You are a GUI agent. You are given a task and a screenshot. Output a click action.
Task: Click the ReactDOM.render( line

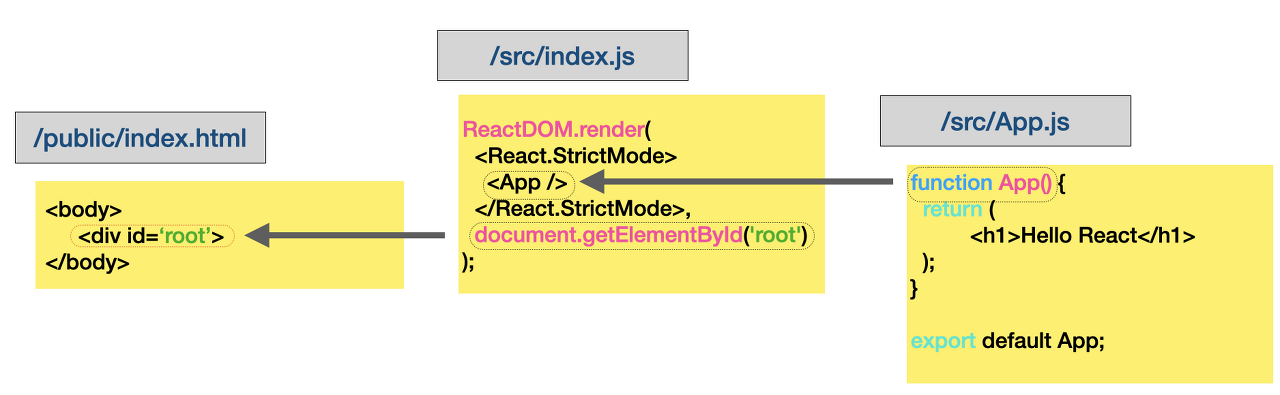tap(557, 131)
